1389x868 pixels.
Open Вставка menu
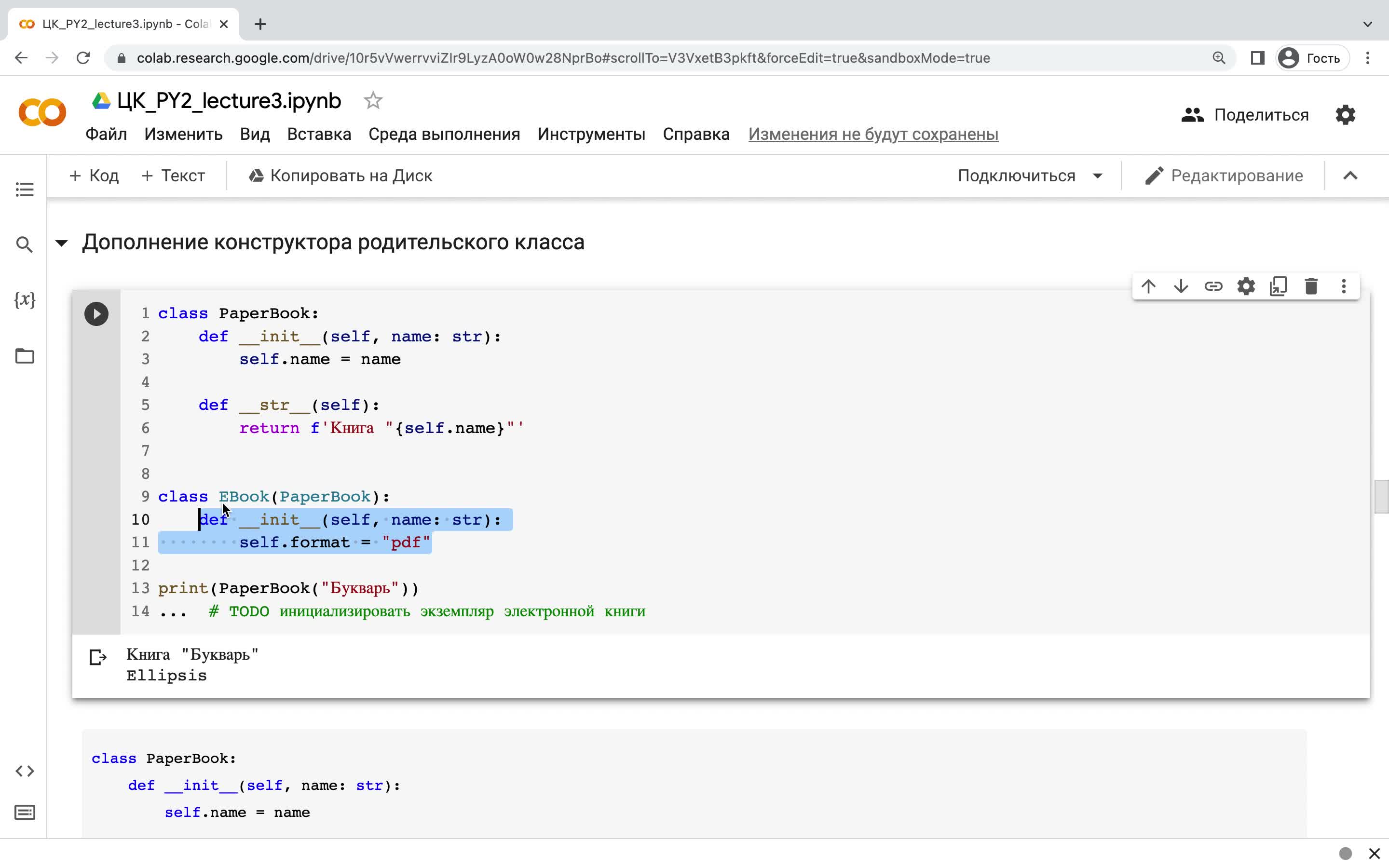319,135
